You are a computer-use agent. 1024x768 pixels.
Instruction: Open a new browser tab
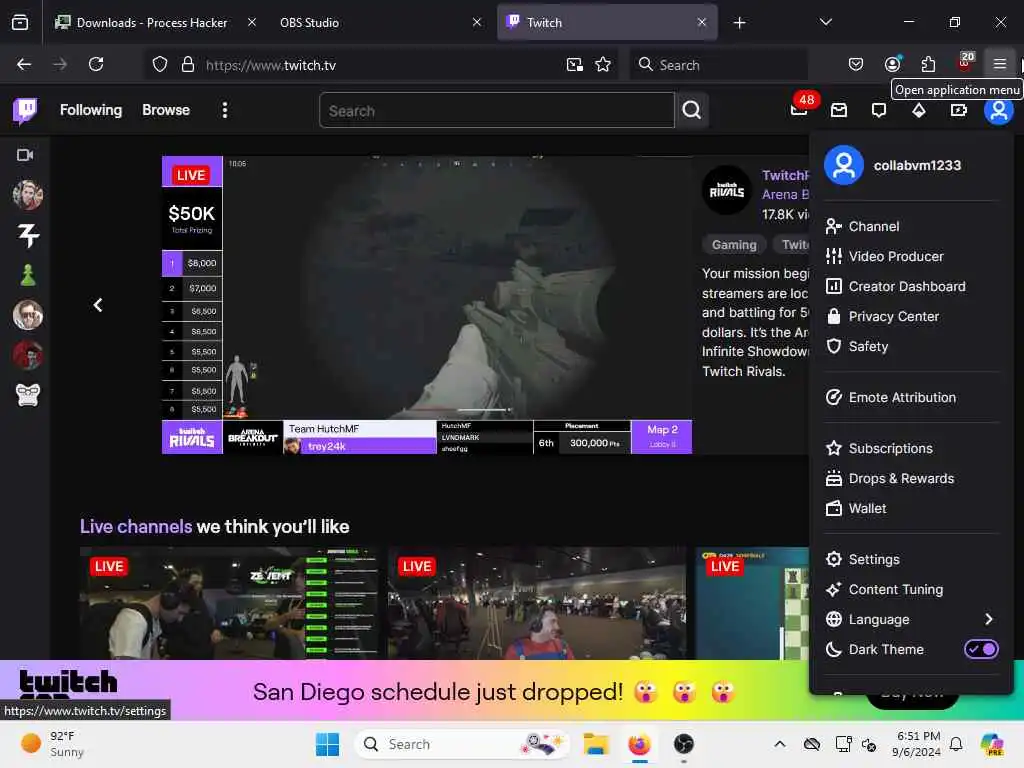pyautogui.click(x=739, y=22)
